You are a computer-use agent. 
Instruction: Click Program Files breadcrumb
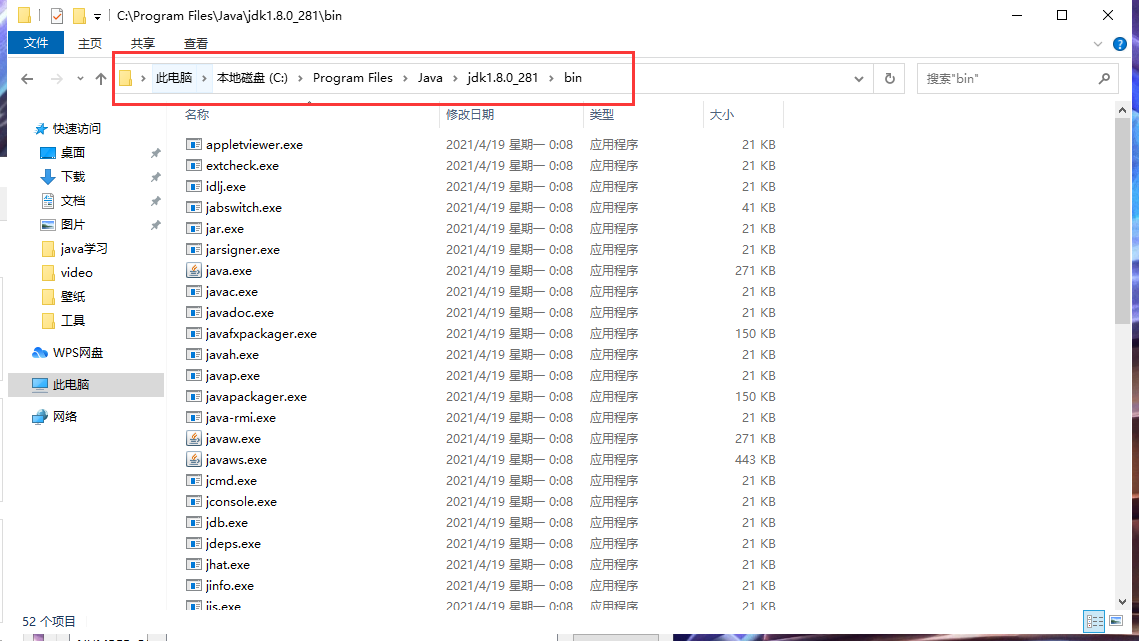[x=352, y=78]
